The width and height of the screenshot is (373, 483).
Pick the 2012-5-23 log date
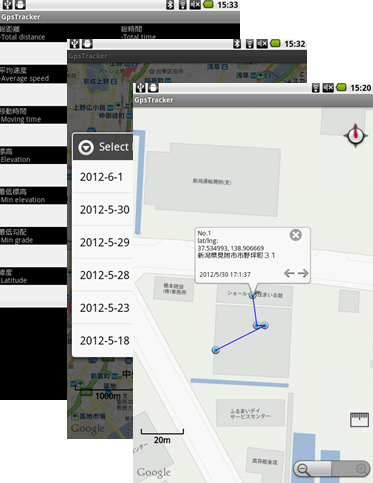103,308
